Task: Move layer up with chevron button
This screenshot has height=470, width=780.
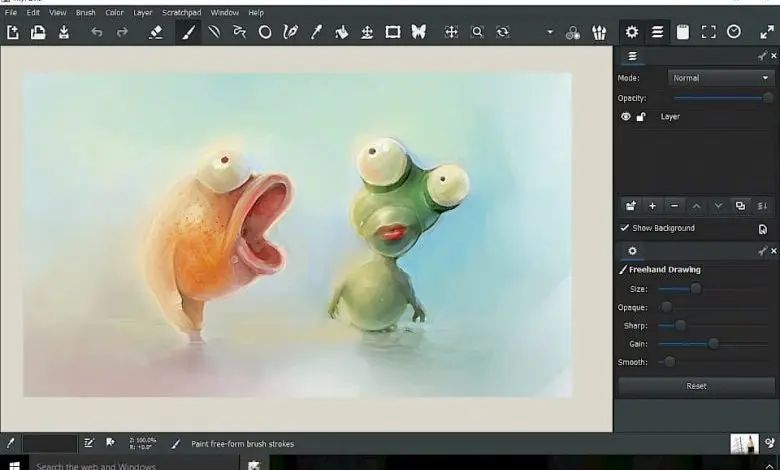Action: click(696, 206)
